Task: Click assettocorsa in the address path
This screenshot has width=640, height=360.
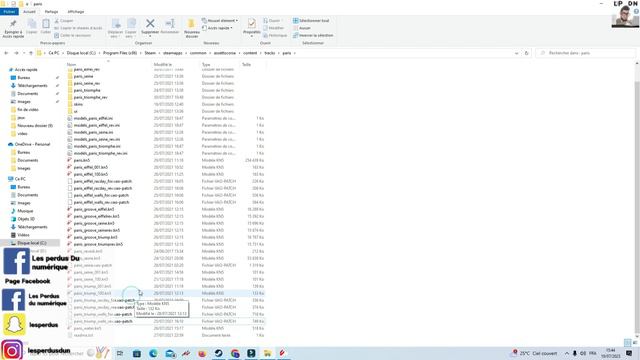Action: coord(225,53)
